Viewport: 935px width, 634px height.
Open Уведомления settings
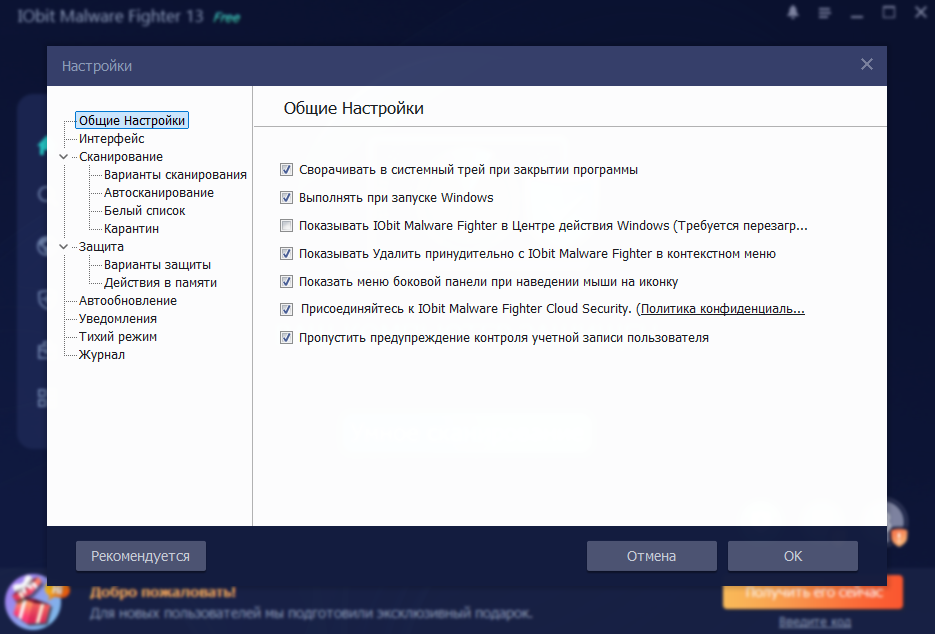(x=117, y=318)
